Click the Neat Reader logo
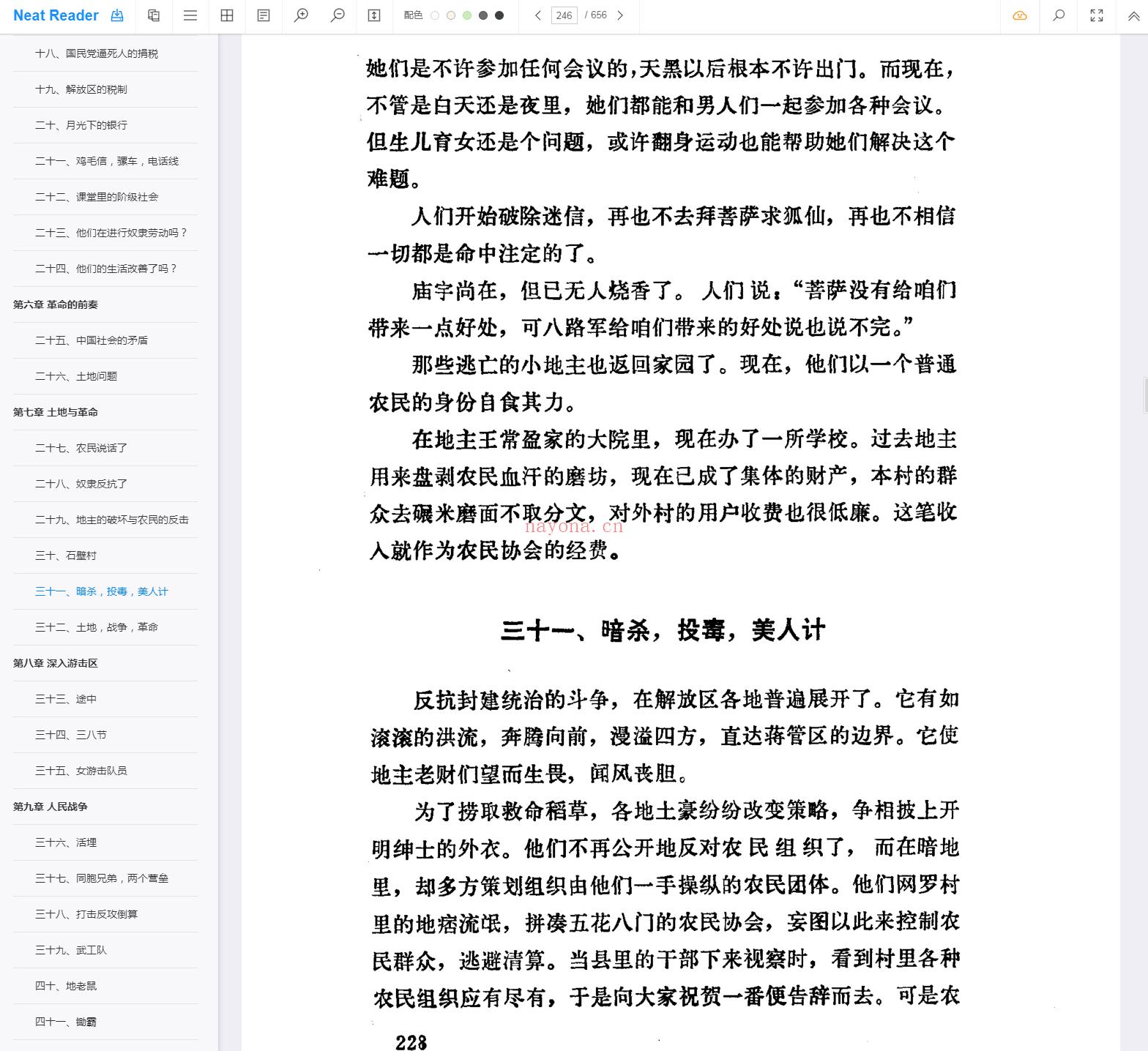Image resolution: width=1148 pixels, height=1051 pixels. tap(56, 15)
